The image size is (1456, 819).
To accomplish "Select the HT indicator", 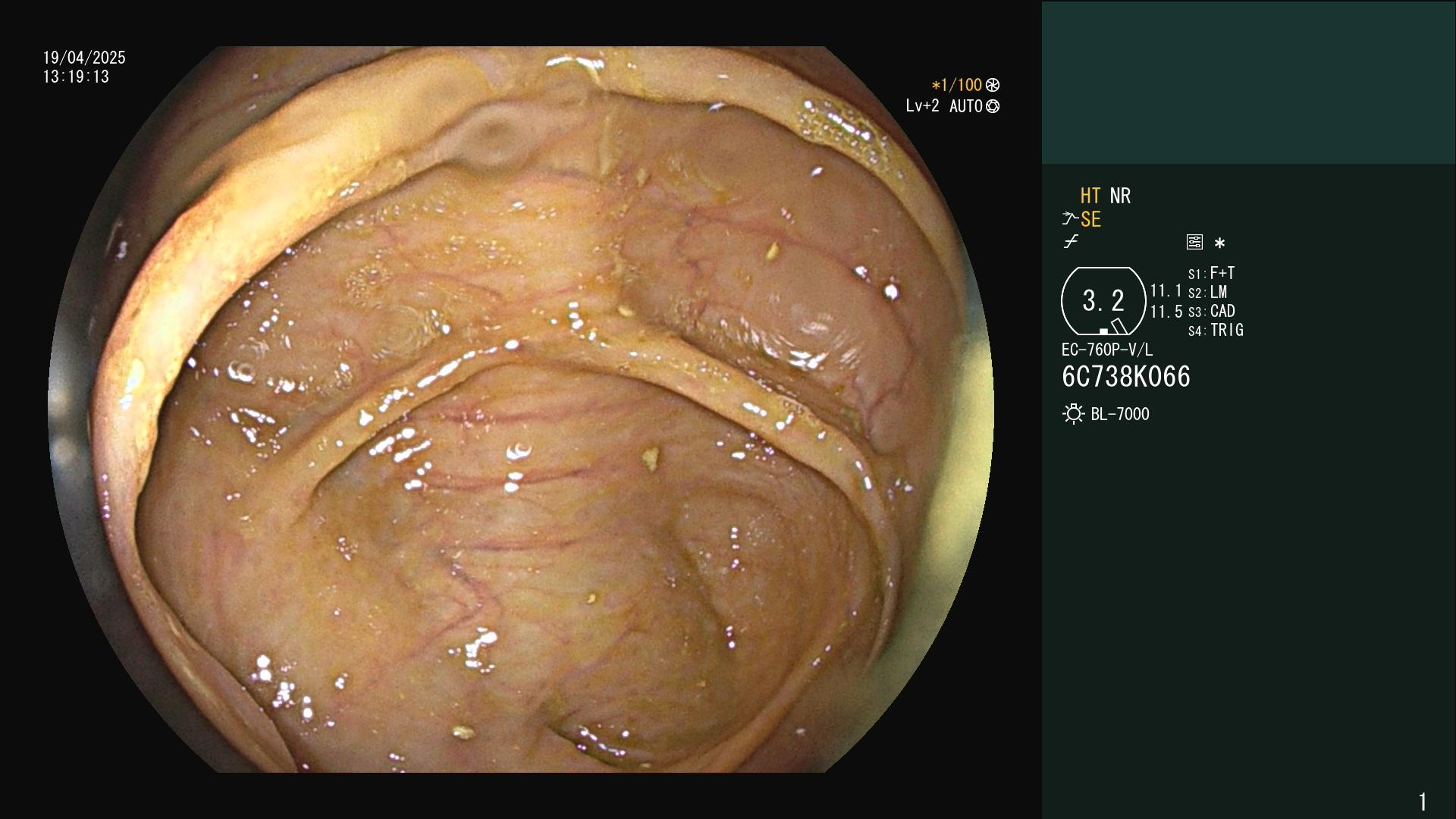I will pyautogui.click(x=1090, y=196).
